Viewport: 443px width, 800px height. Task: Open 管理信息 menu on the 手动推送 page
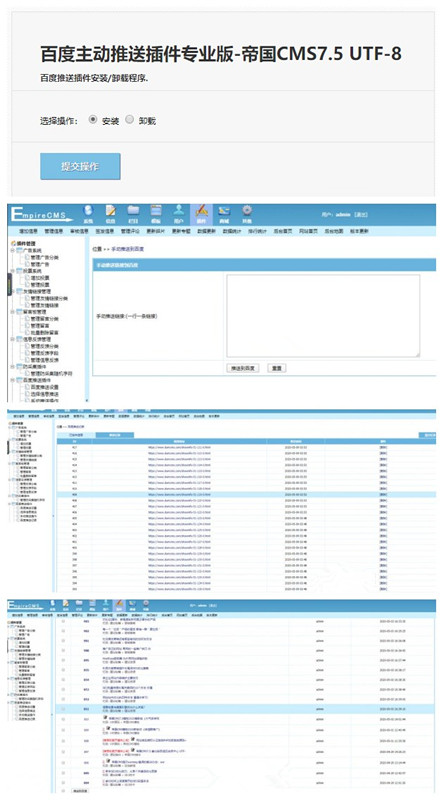(54, 231)
